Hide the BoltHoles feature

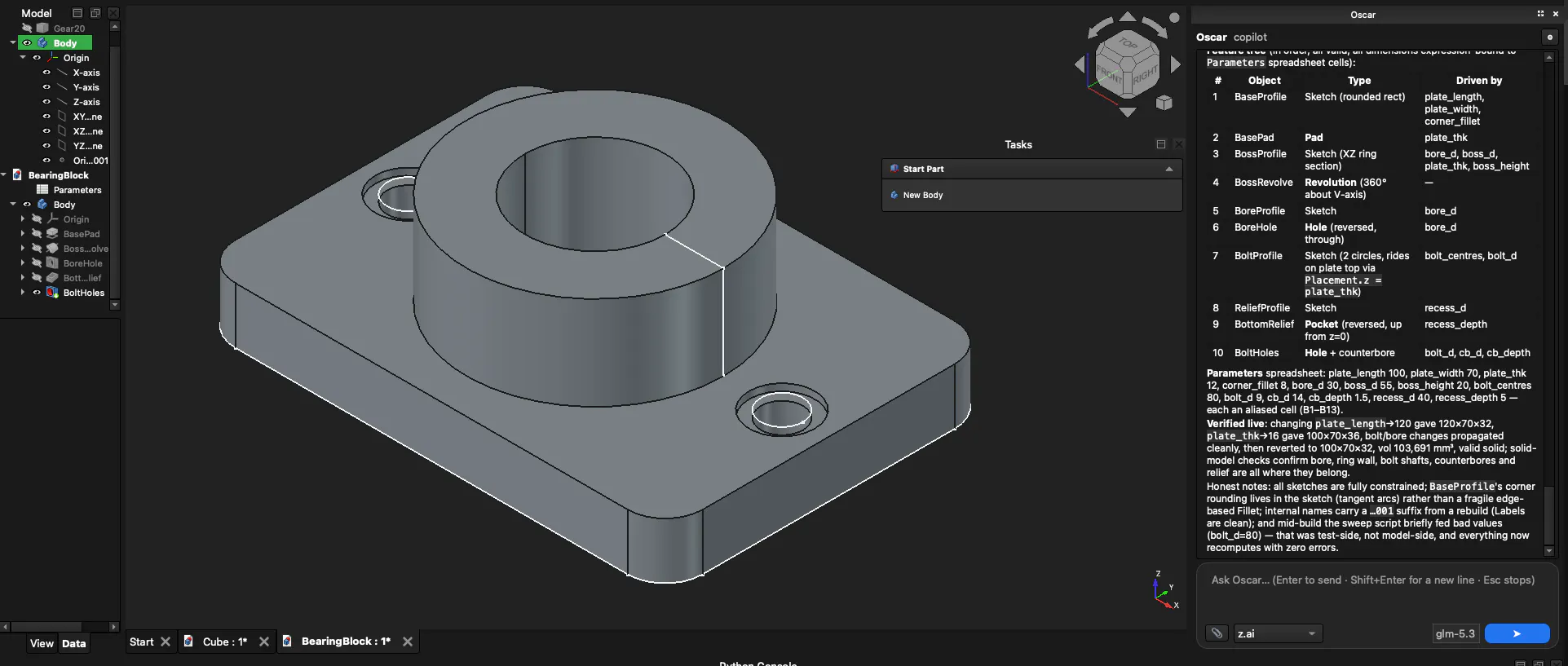point(37,293)
